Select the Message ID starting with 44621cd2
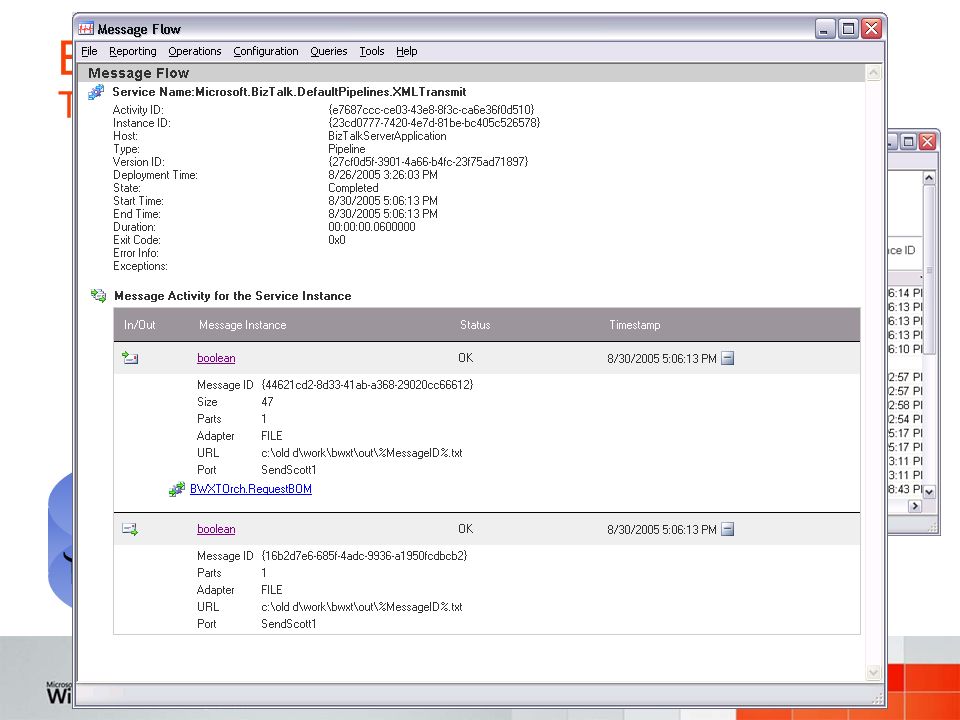The image size is (960, 720). point(367,385)
